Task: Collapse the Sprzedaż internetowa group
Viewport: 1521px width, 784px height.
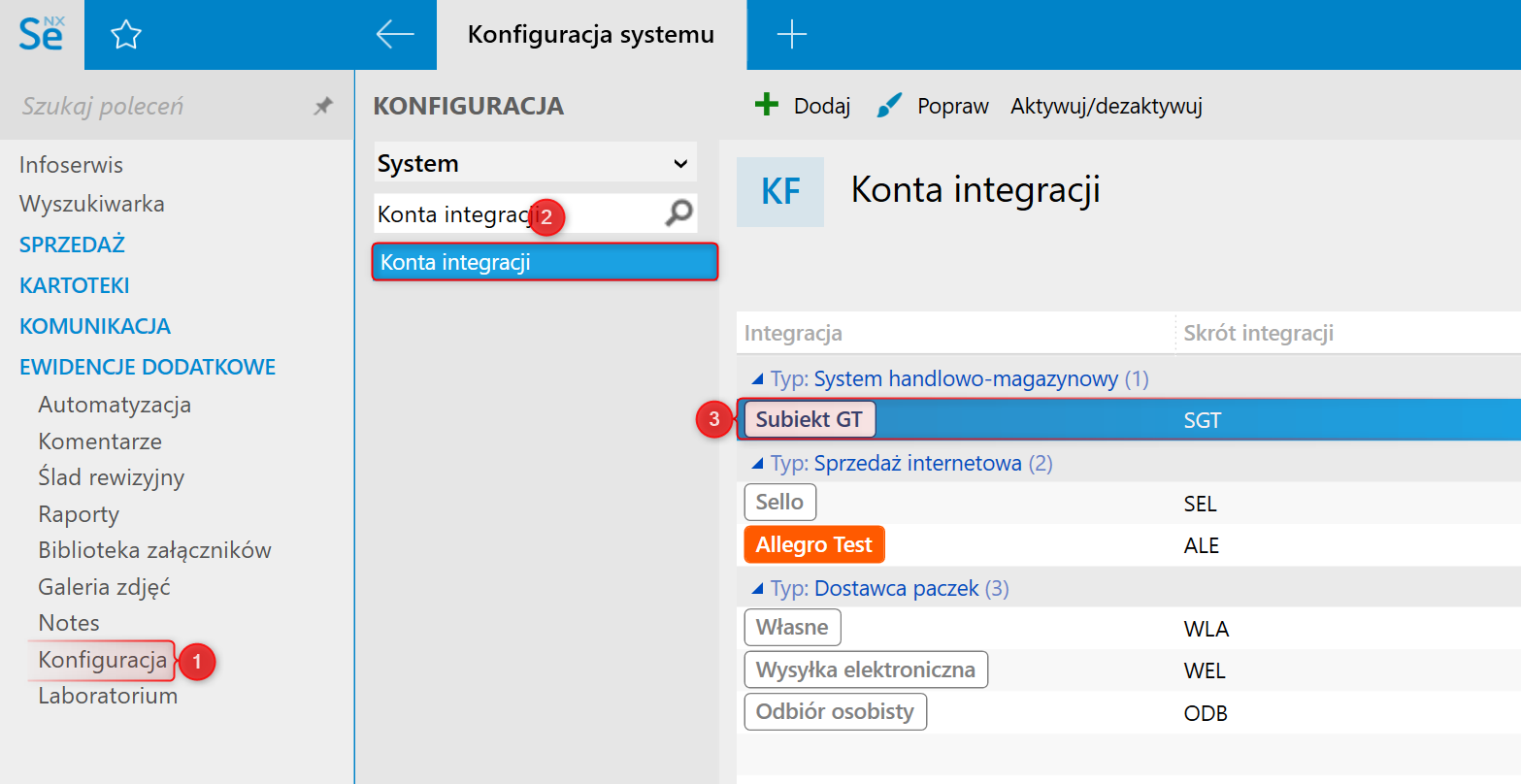Action: [x=758, y=464]
